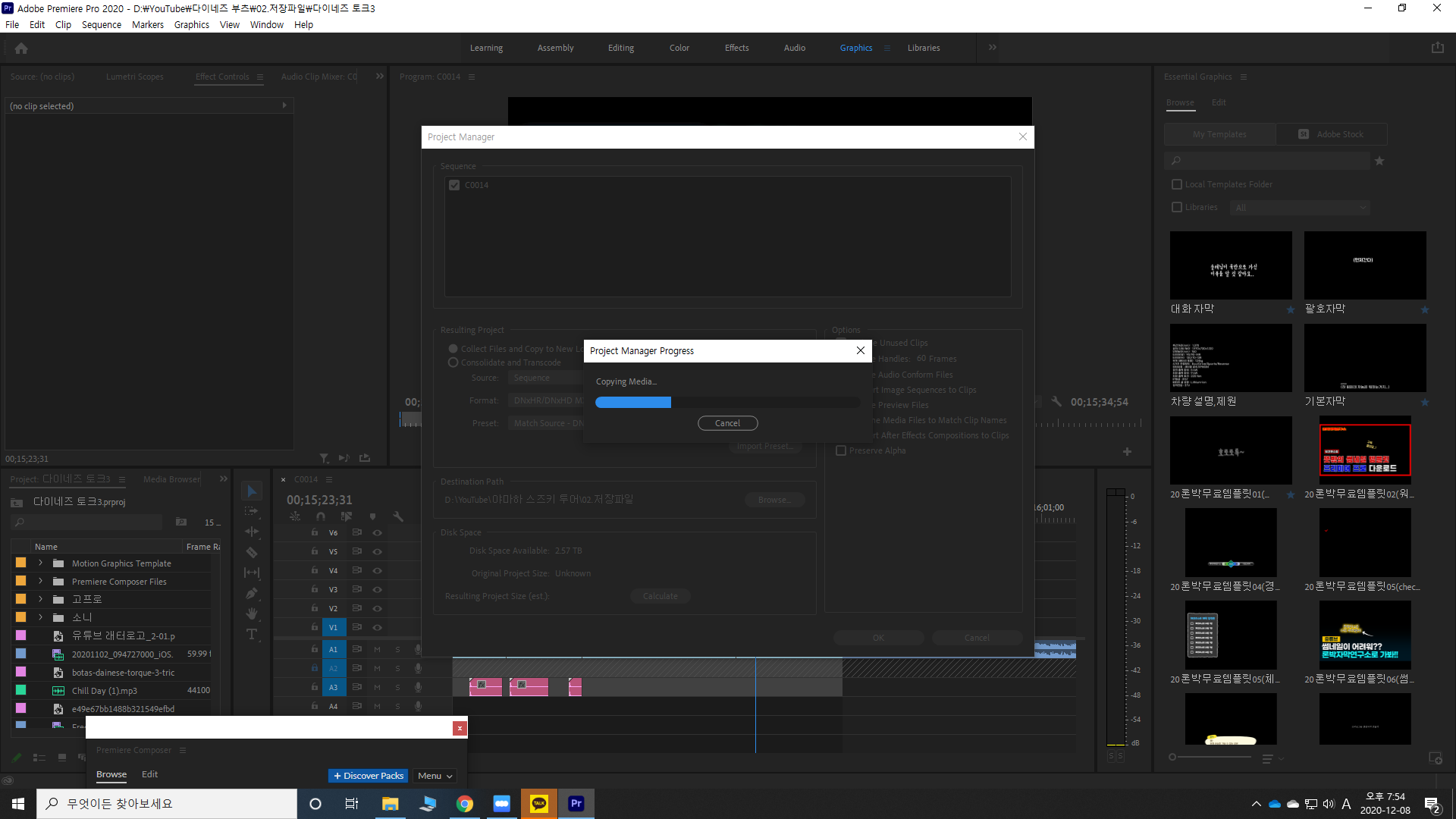
Task: Activate the Razor tool
Action: (252, 552)
